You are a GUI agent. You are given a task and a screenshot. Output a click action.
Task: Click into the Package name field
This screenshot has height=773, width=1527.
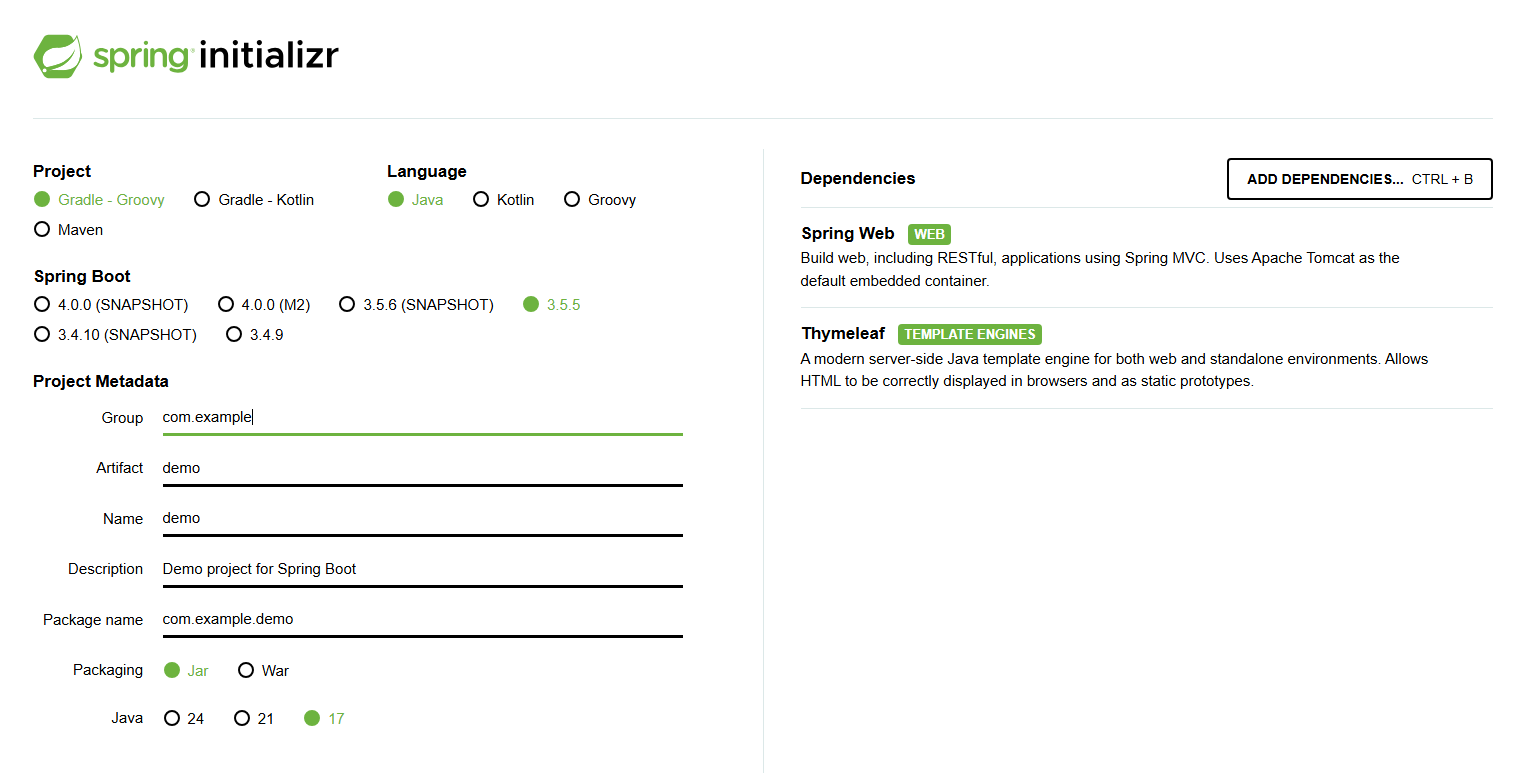423,619
